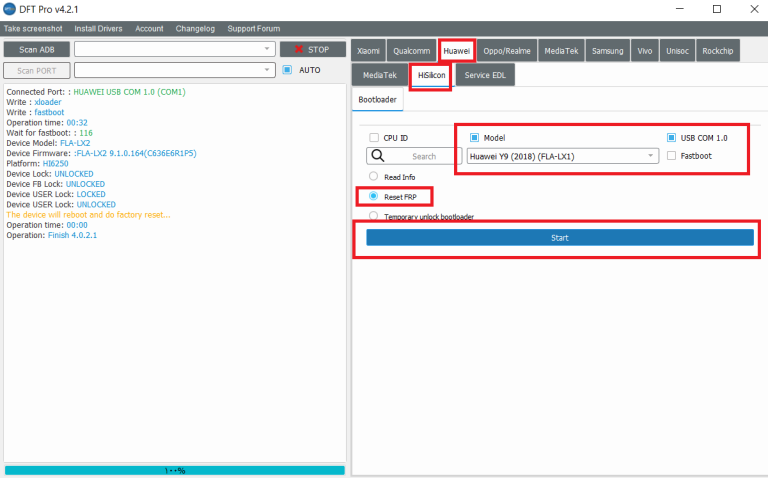Open the Huawei MediaTek sub-tab
Image resolution: width=768 pixels, height=478 pixels.
click(x=380, y=75)
